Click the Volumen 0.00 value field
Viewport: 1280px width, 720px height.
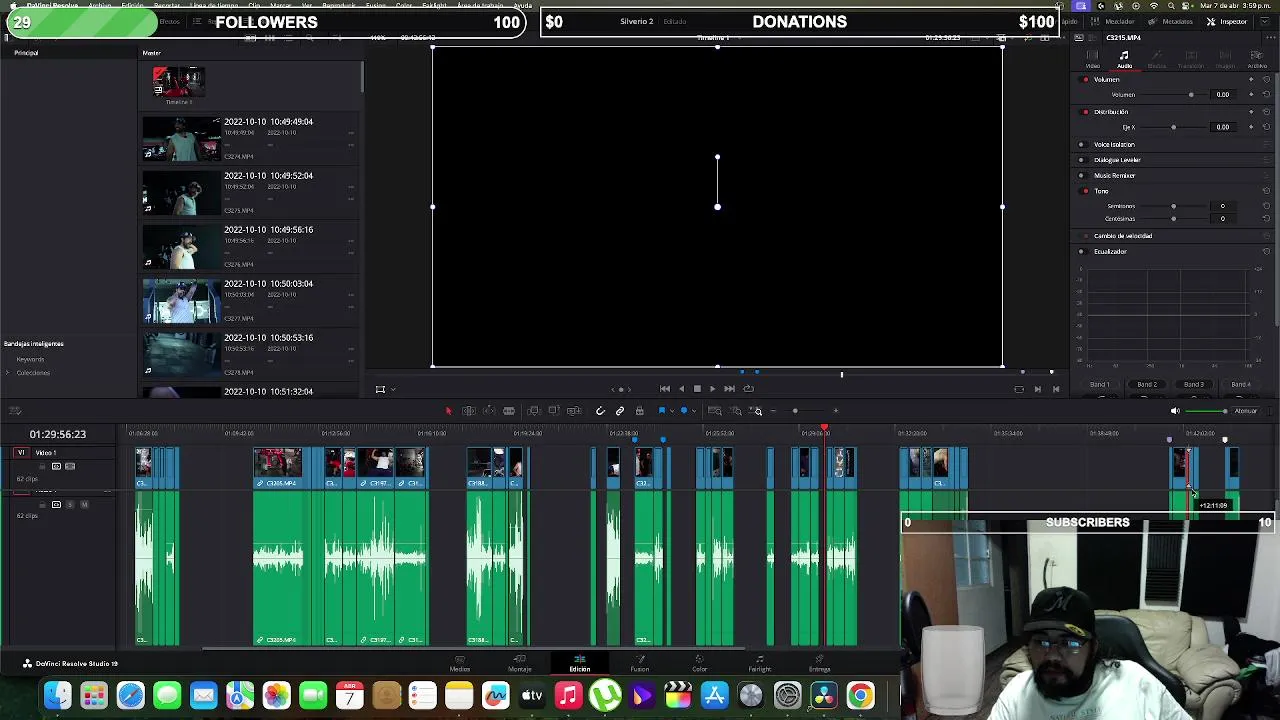(1222, 95)
